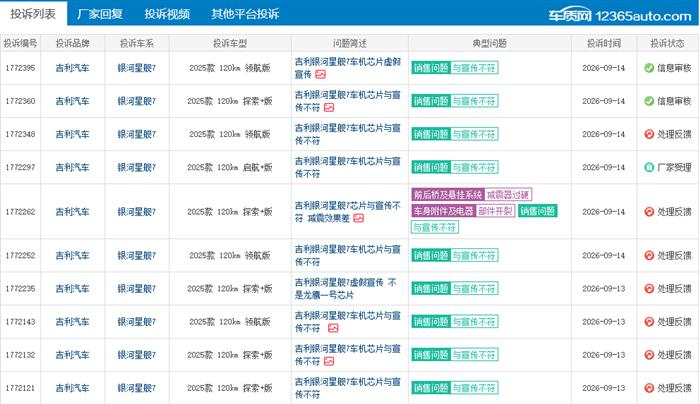Click the green 信息审核 status icon for 1772395
The image size is (700, 404).
[649, 68]
